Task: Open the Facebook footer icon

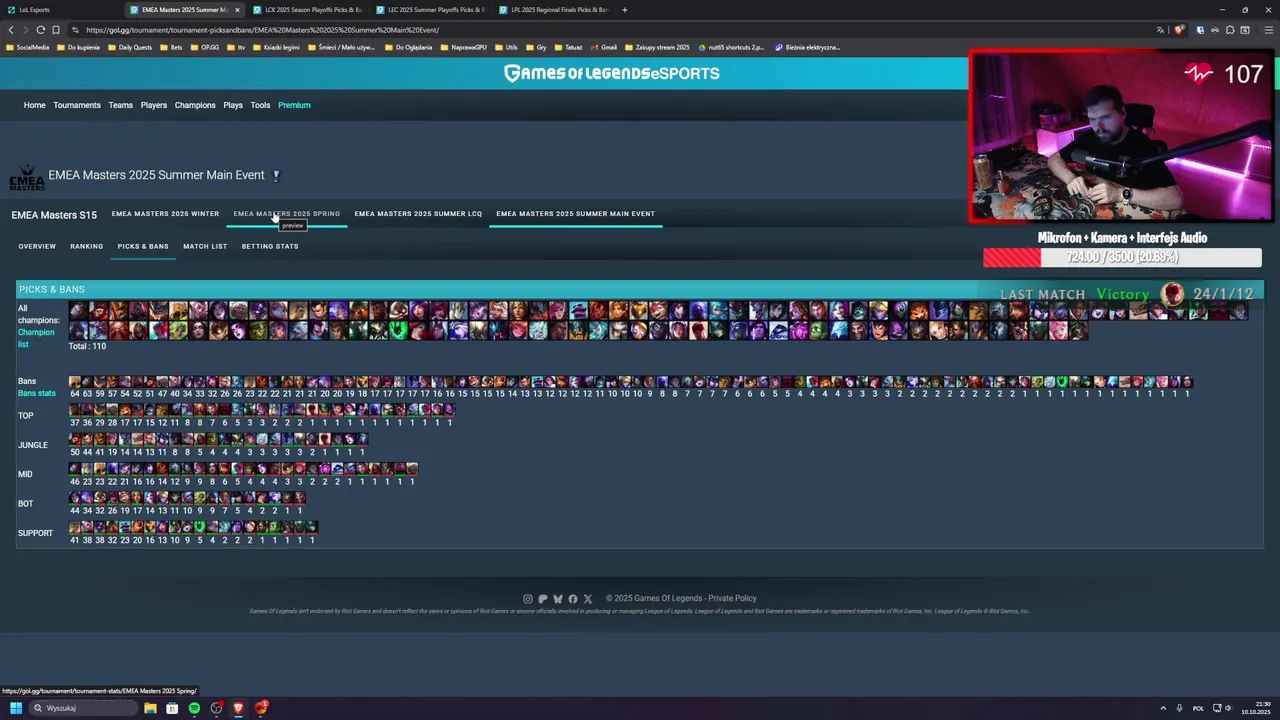Action: 573,599
